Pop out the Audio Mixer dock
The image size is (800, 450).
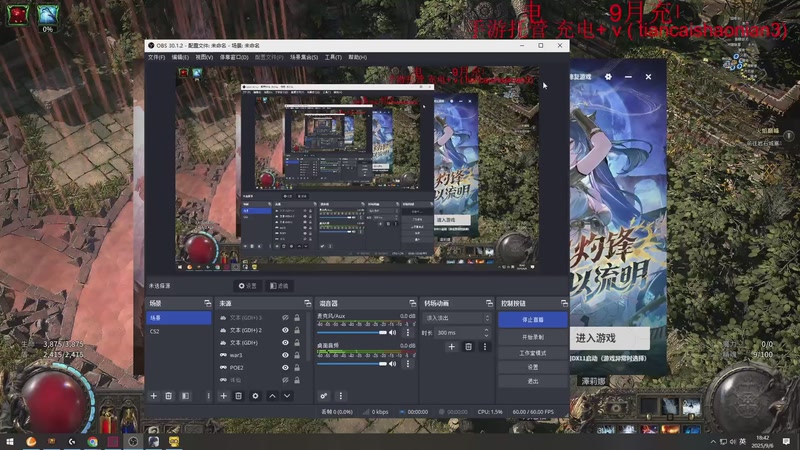click(413, 303)
